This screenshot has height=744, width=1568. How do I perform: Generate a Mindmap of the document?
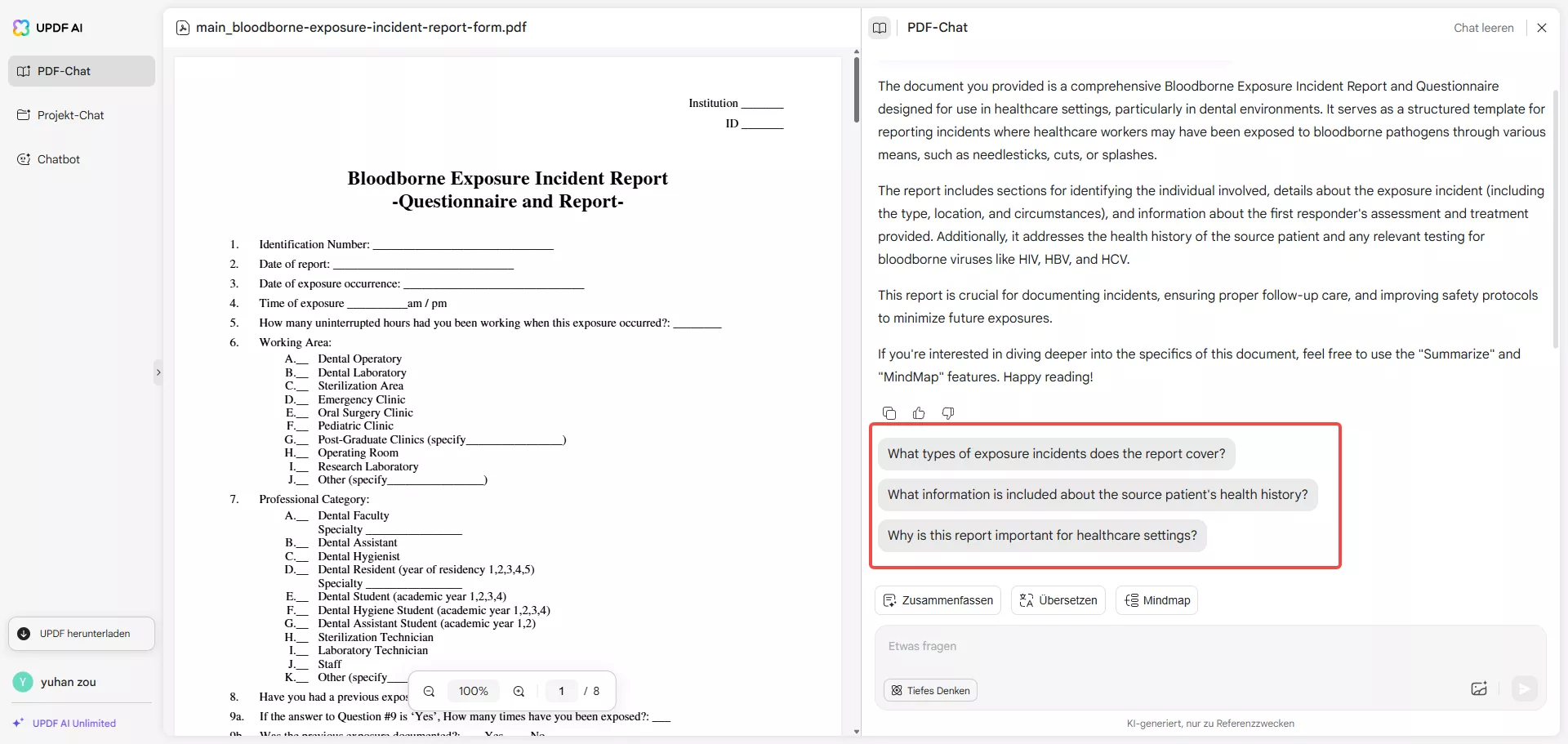(1157, 600)
